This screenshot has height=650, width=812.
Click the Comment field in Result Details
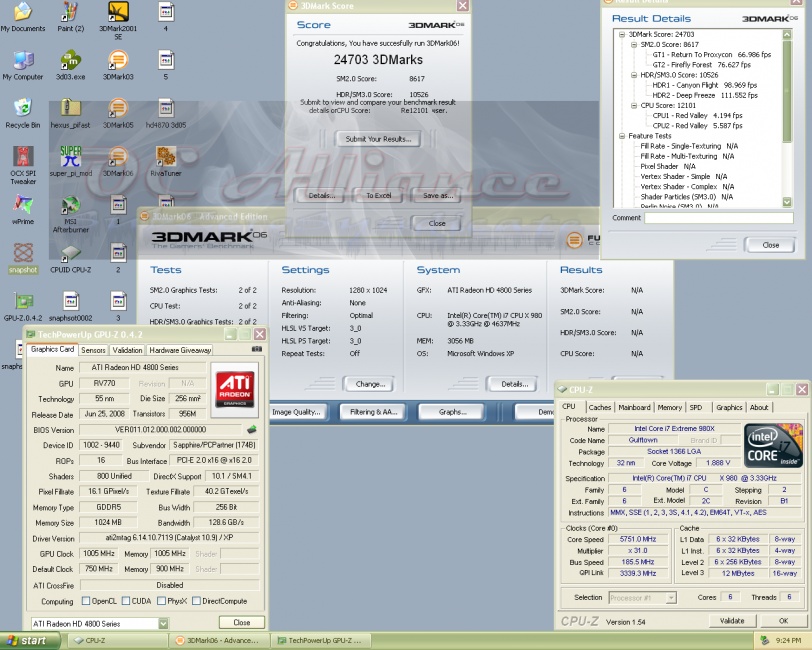718,218
